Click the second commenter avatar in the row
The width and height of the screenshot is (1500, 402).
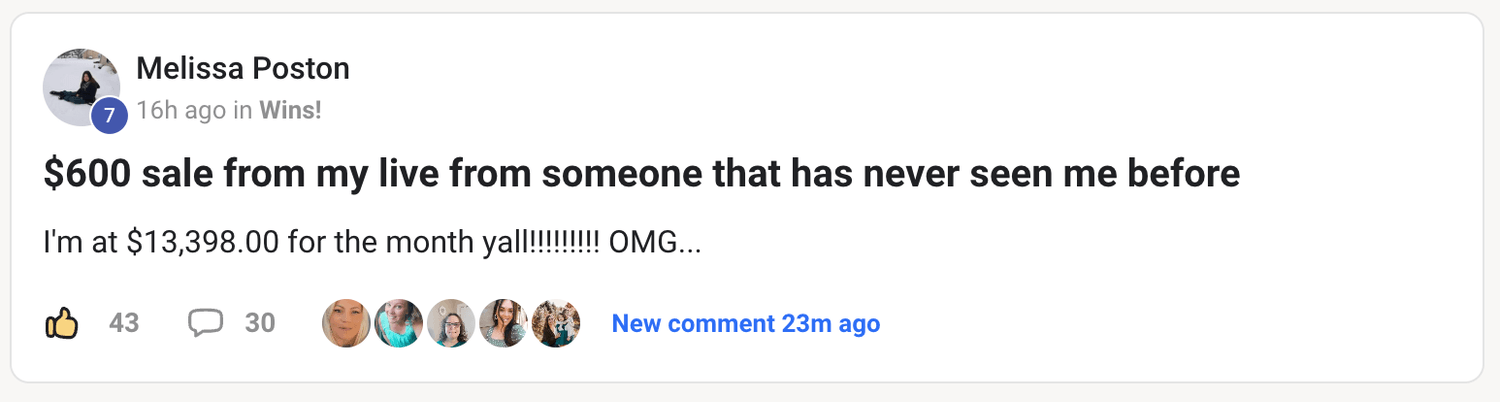point(398,323)
